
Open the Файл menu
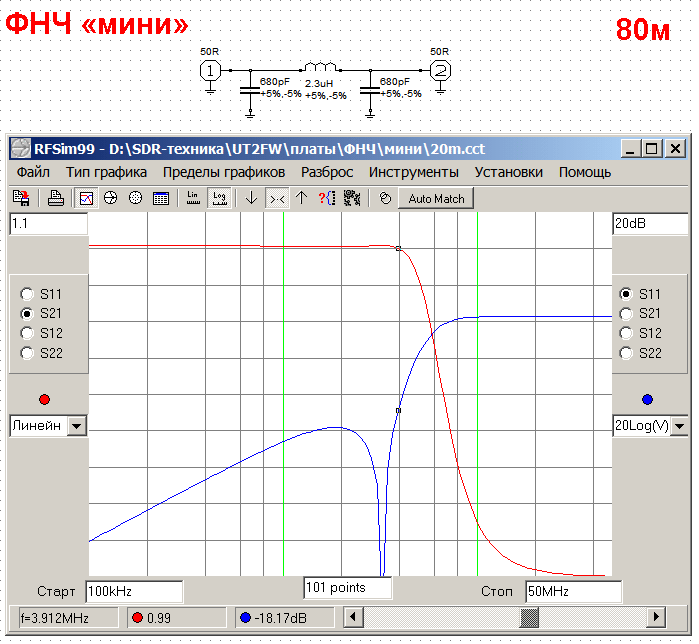(33, 172)
